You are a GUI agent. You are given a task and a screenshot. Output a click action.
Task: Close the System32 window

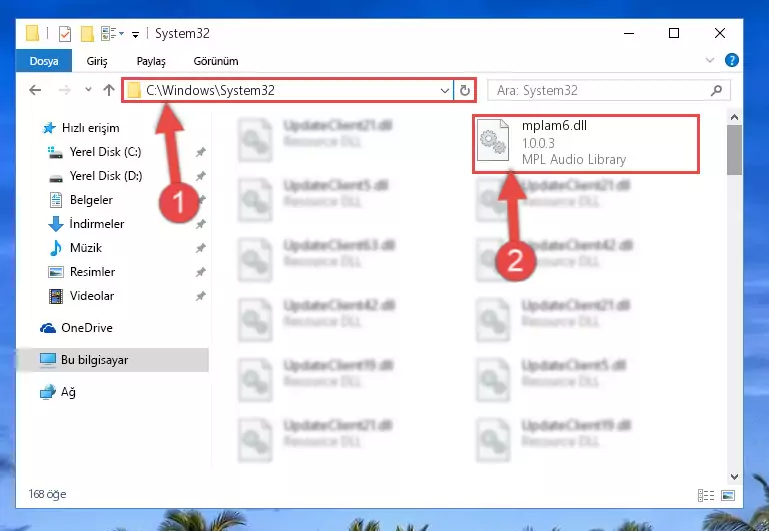point(719,33)
